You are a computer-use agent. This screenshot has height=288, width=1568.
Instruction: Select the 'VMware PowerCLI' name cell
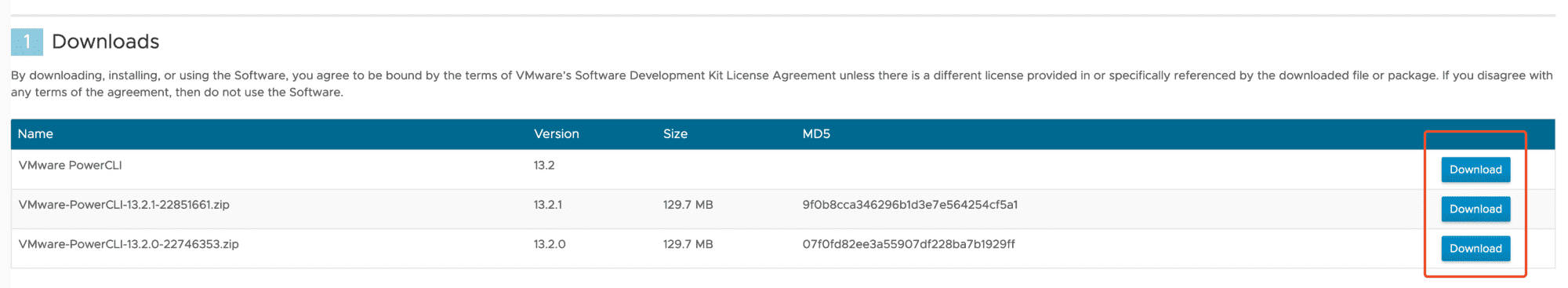[x=70, y=166]
